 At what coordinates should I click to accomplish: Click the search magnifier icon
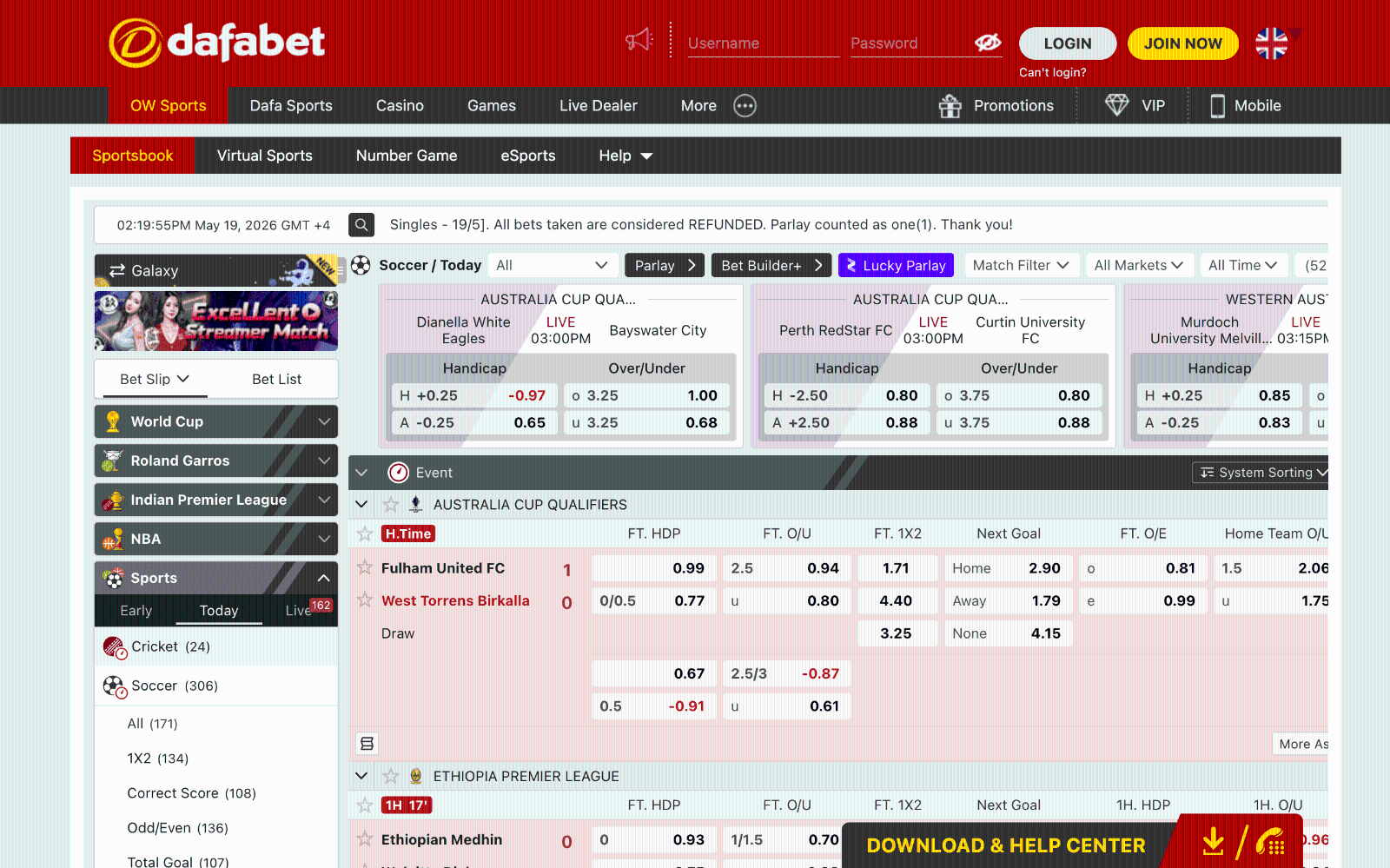click(361, 225)
